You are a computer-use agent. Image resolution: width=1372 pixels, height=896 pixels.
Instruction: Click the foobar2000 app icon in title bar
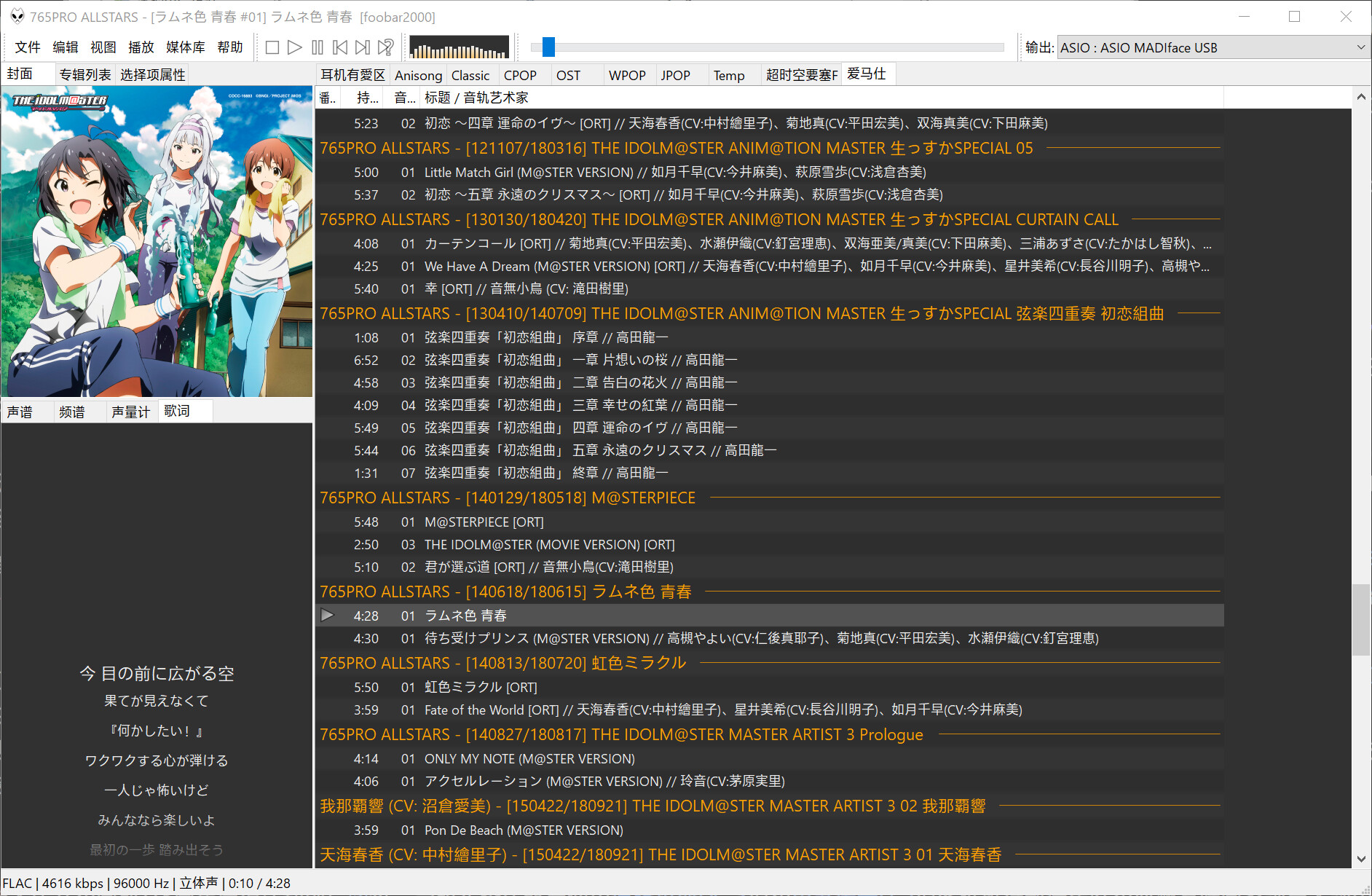click(17, 16)
